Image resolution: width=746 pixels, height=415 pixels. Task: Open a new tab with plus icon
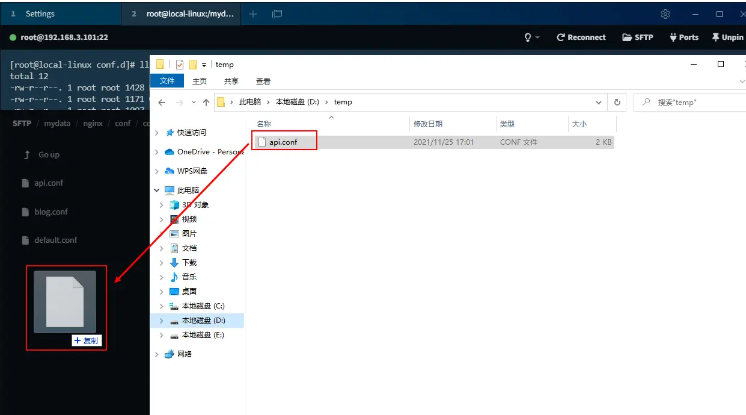click(x=253, y=14)
